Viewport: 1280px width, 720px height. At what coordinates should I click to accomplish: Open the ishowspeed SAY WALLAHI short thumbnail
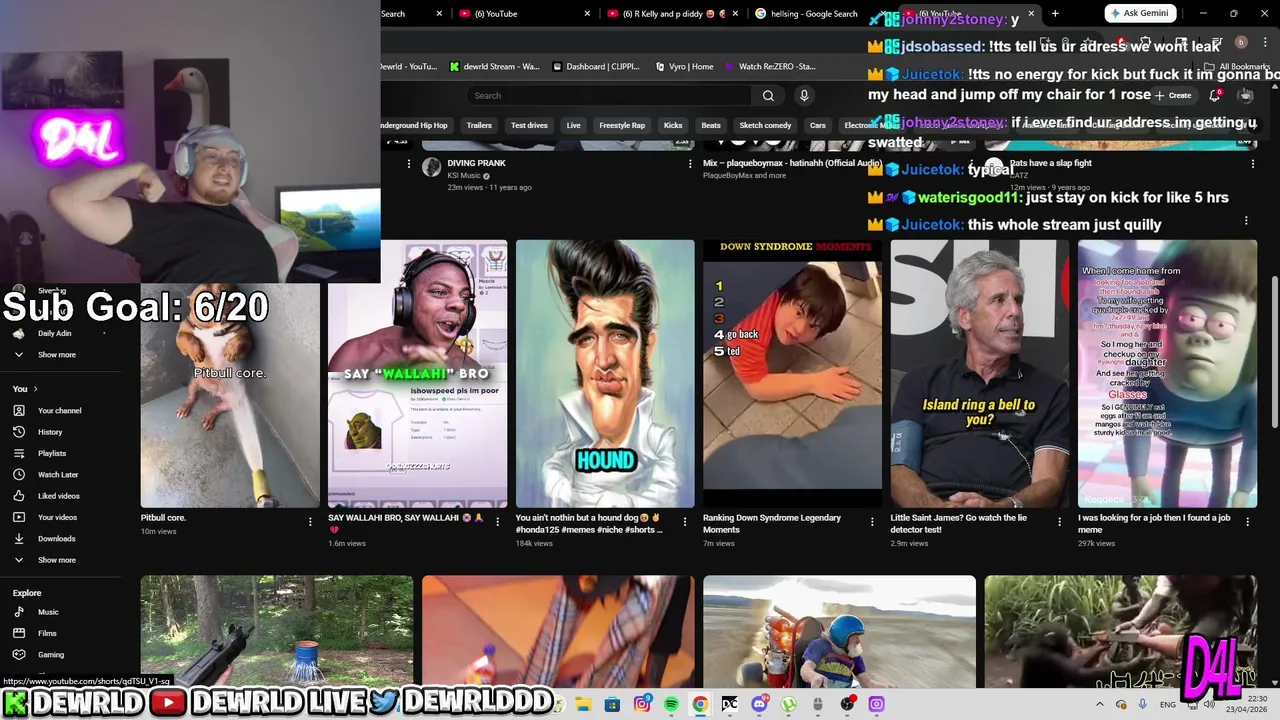click(x=418, y=374)
